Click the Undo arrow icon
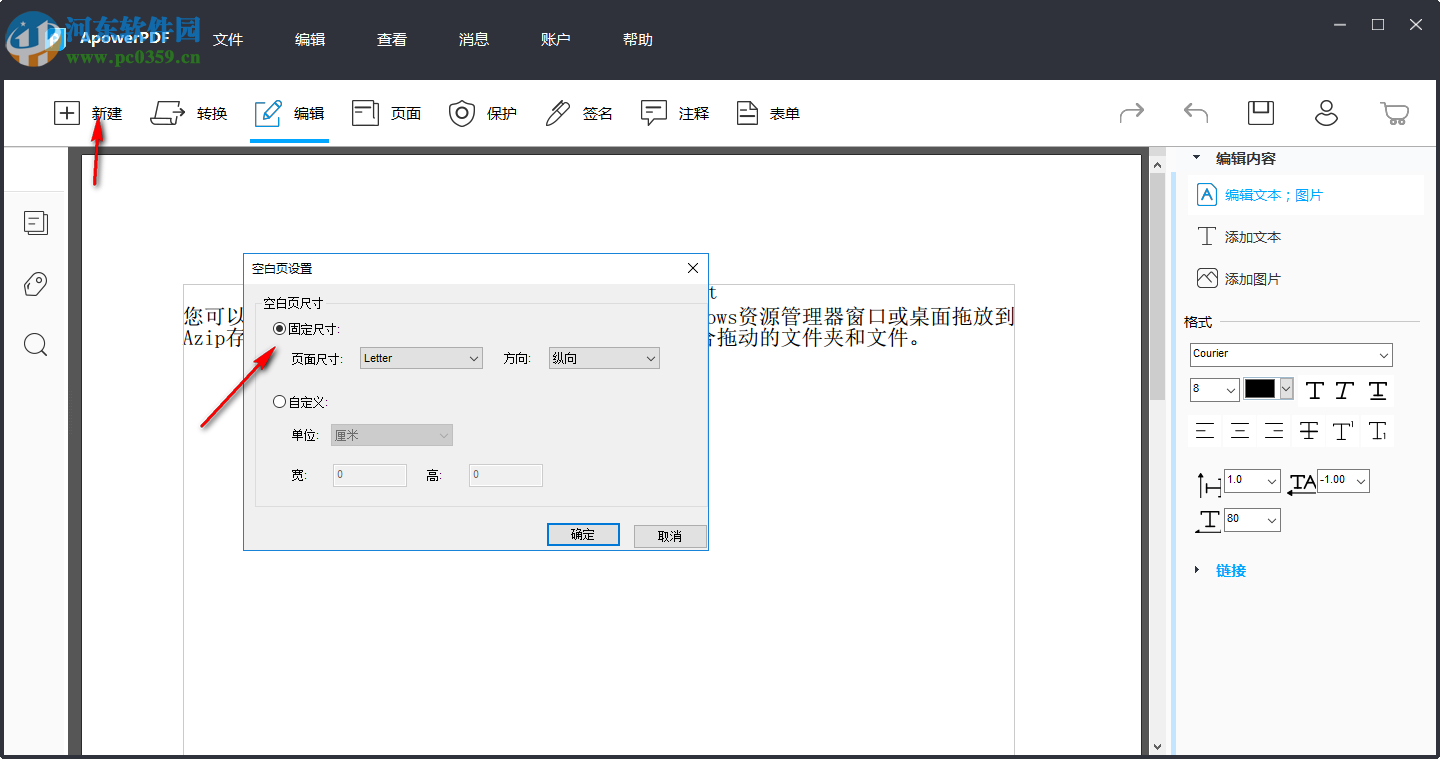This screenshot has height=759, width=1440. pyautogui.click(x=1195, y=113)
